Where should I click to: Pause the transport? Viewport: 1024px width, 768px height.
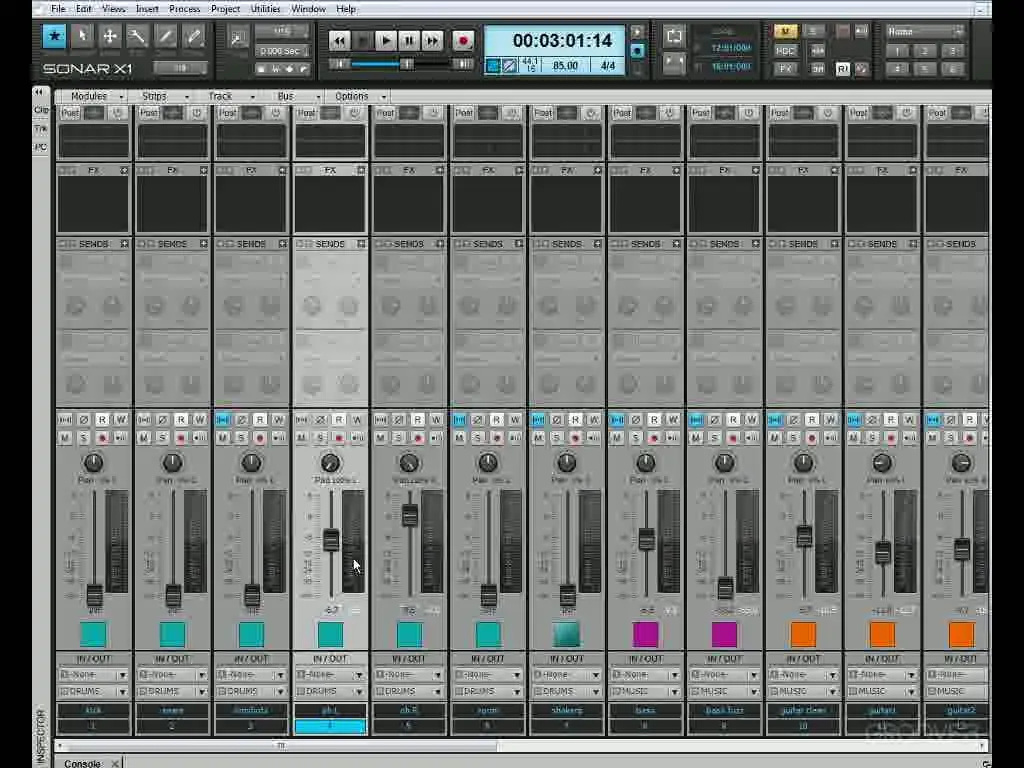tap(409, 40)
